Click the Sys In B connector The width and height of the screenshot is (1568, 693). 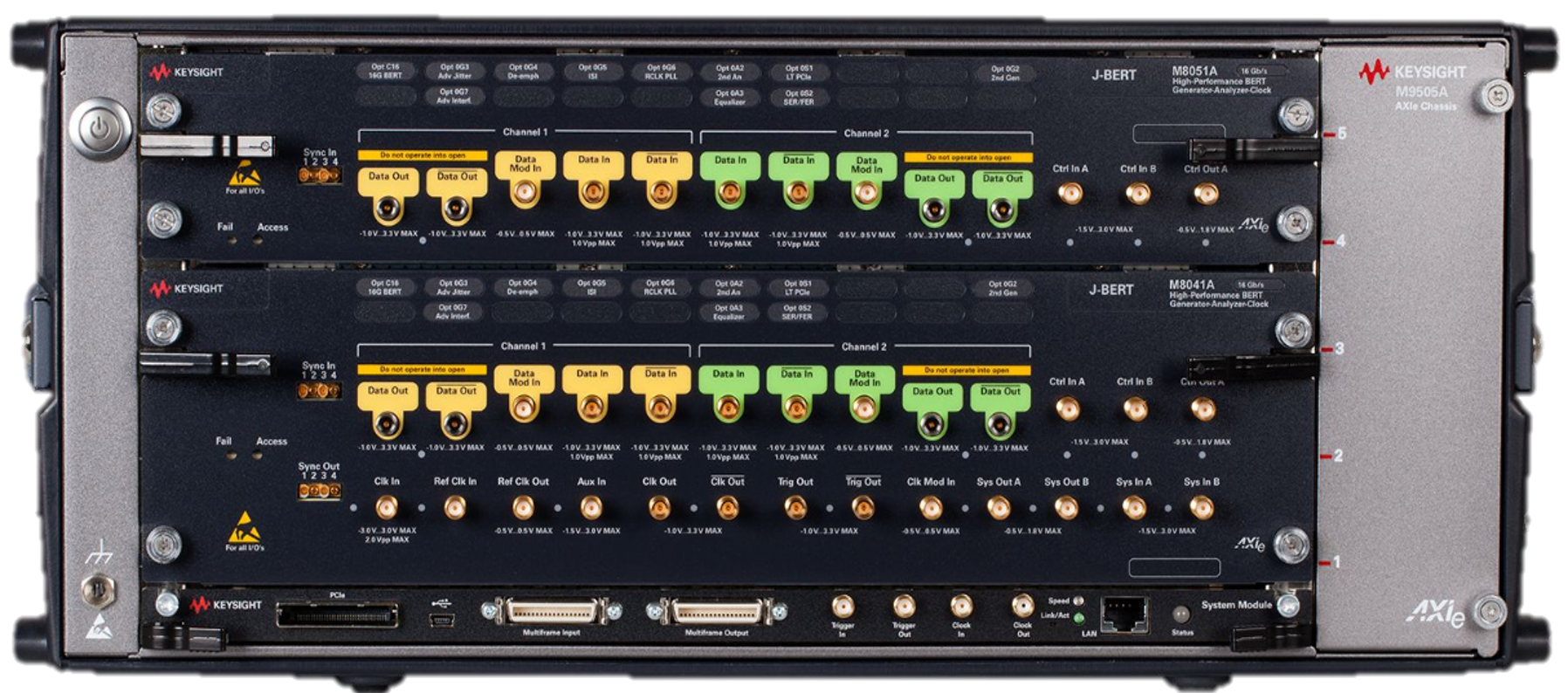pyautogui.click(x=1202, y=507)
